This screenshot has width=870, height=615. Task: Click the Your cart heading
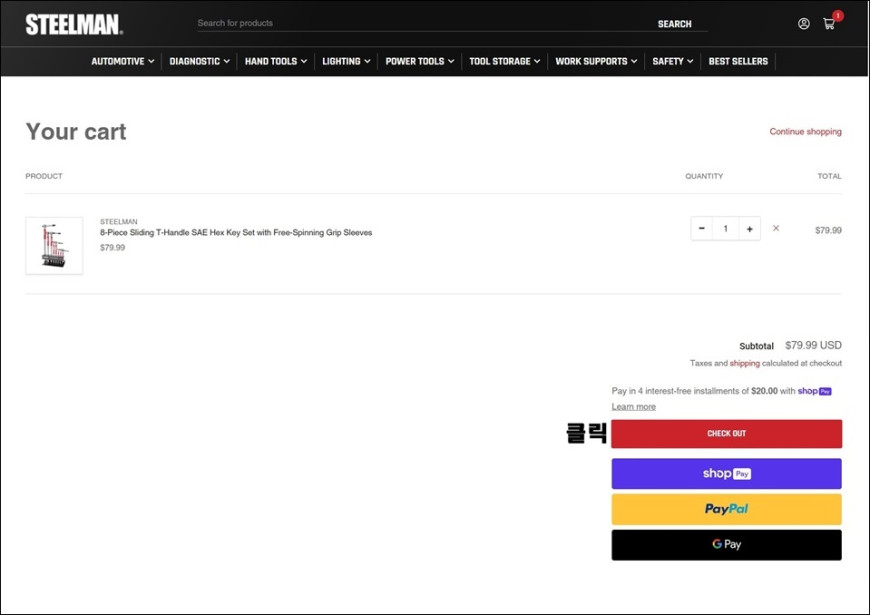pos(76,132)
